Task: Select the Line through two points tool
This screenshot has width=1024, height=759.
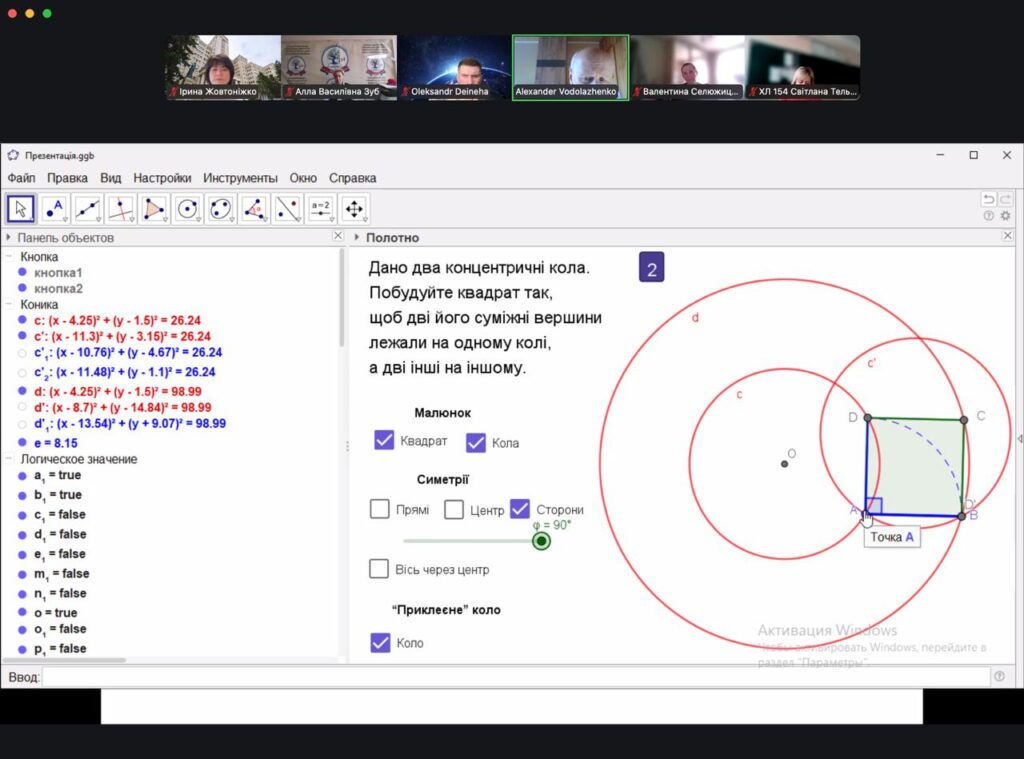Action: point(88,209)
